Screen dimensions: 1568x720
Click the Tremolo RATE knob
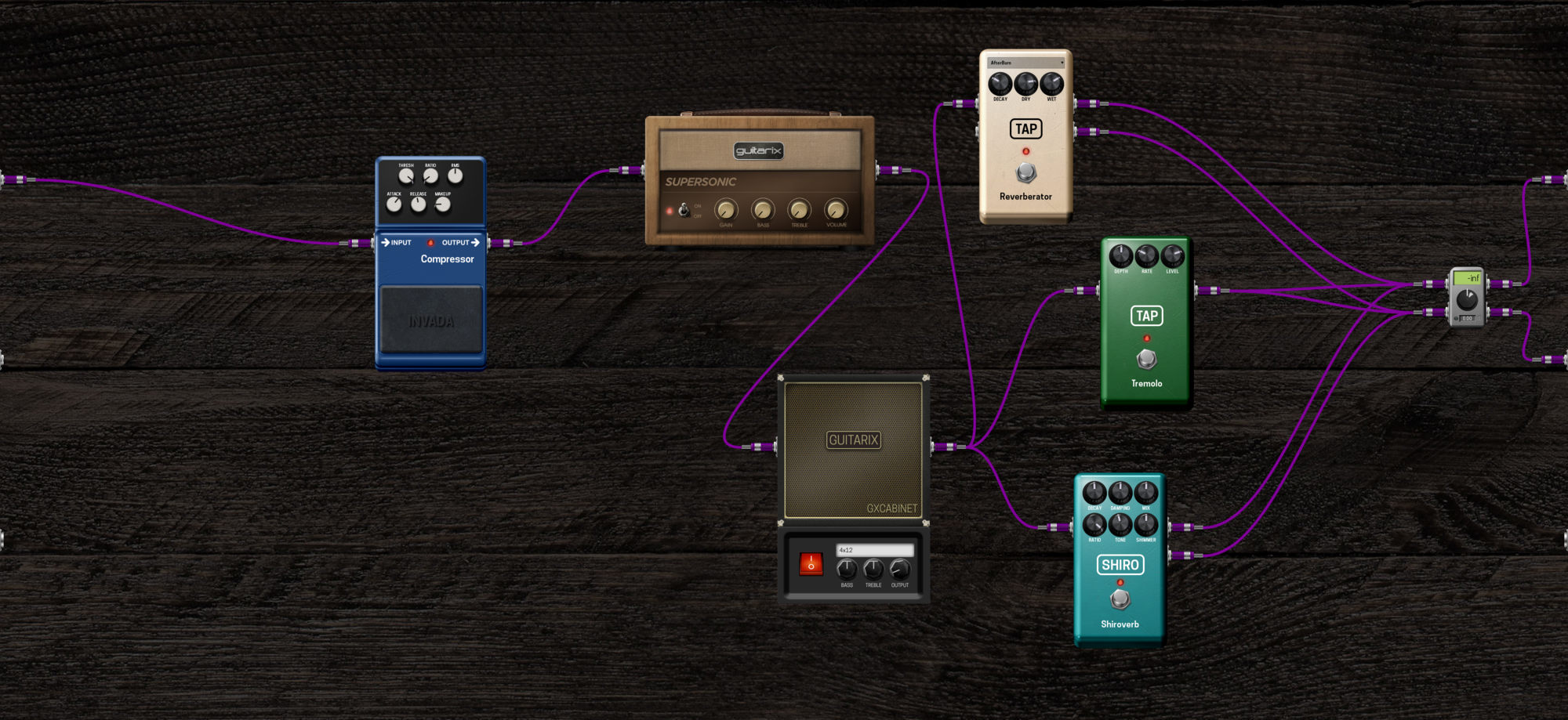[x=1146, y=255]
